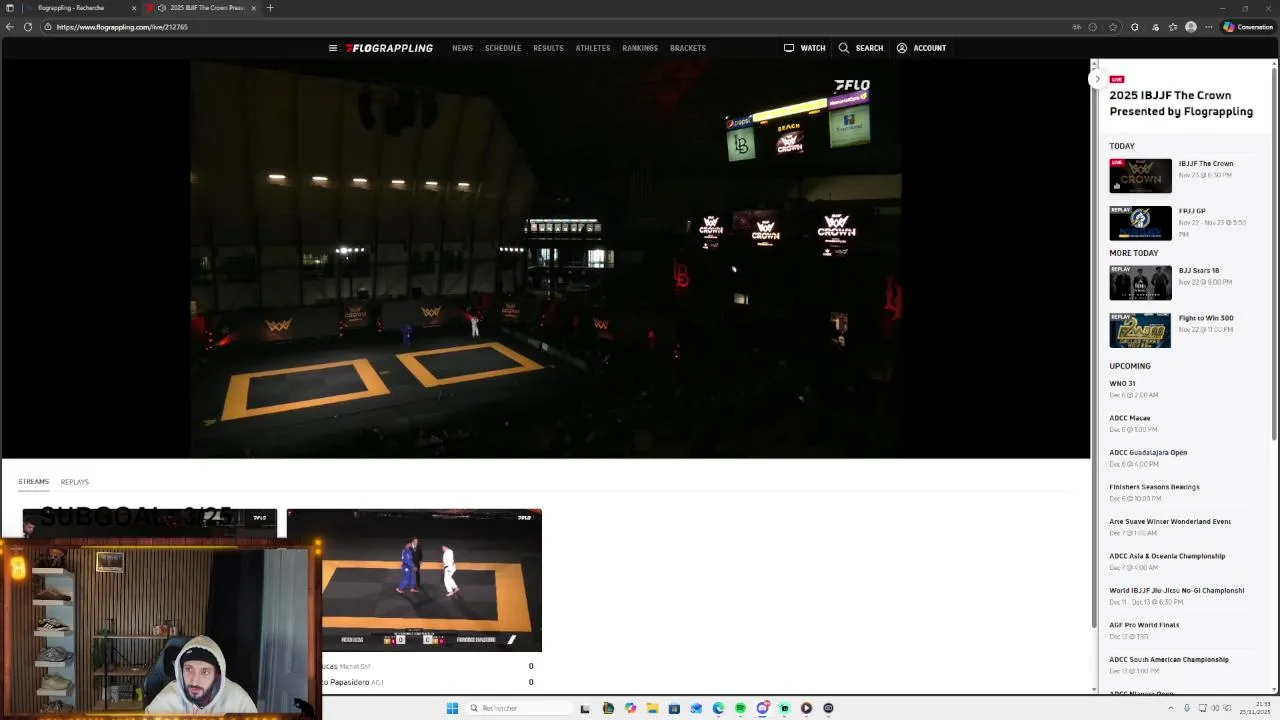
Task: Open the Finishers Seasons Beatings event
Action: coord(1154,487)
